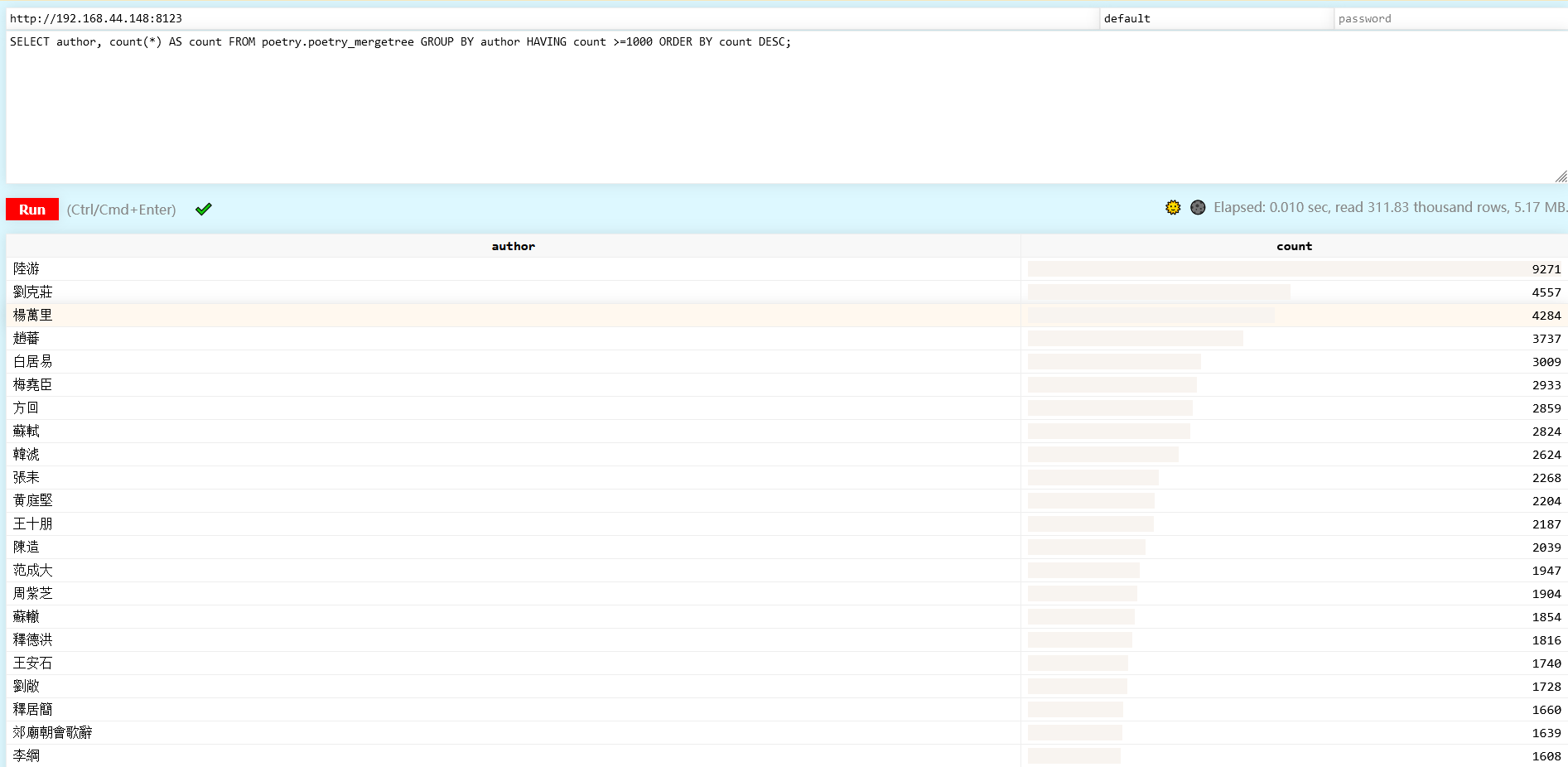Click count value 2039
This screenshot has height=767, width=1568.
[1546, 548]
